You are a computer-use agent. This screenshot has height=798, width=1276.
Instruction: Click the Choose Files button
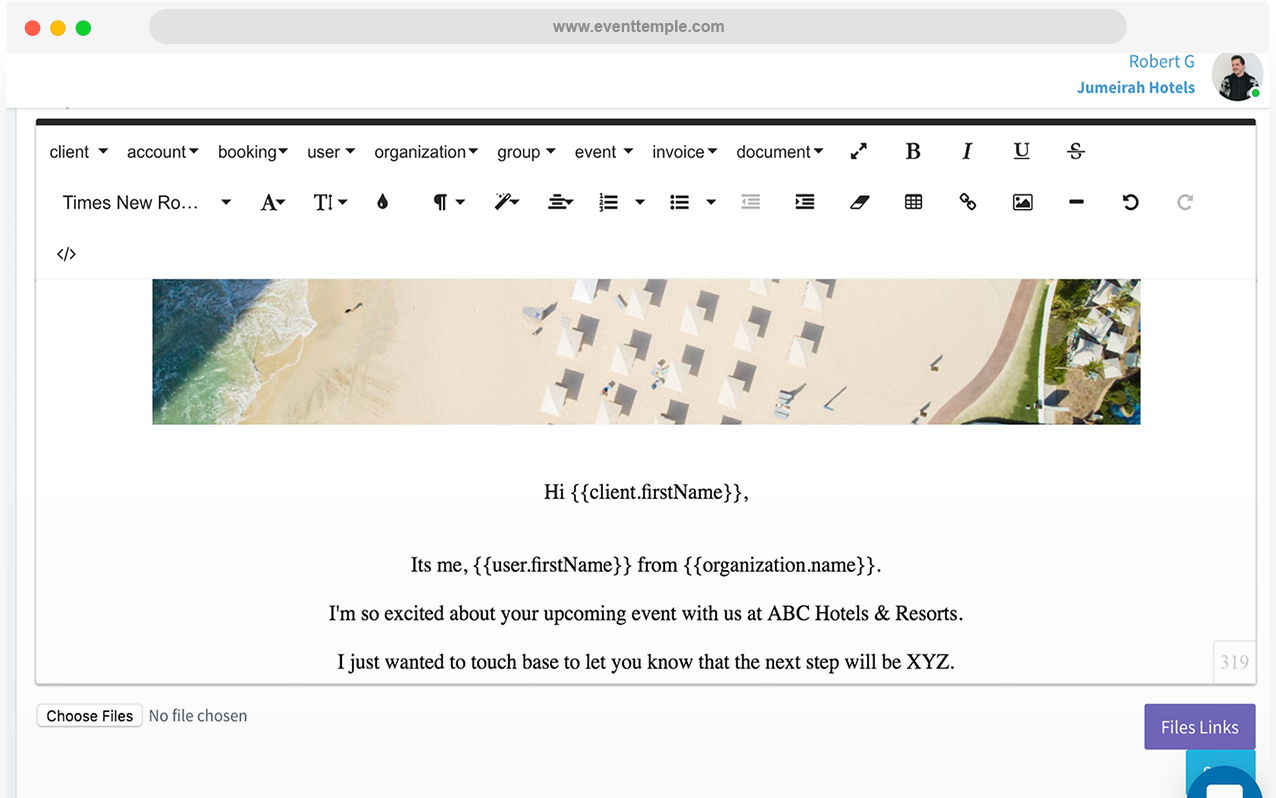[90, 716]
